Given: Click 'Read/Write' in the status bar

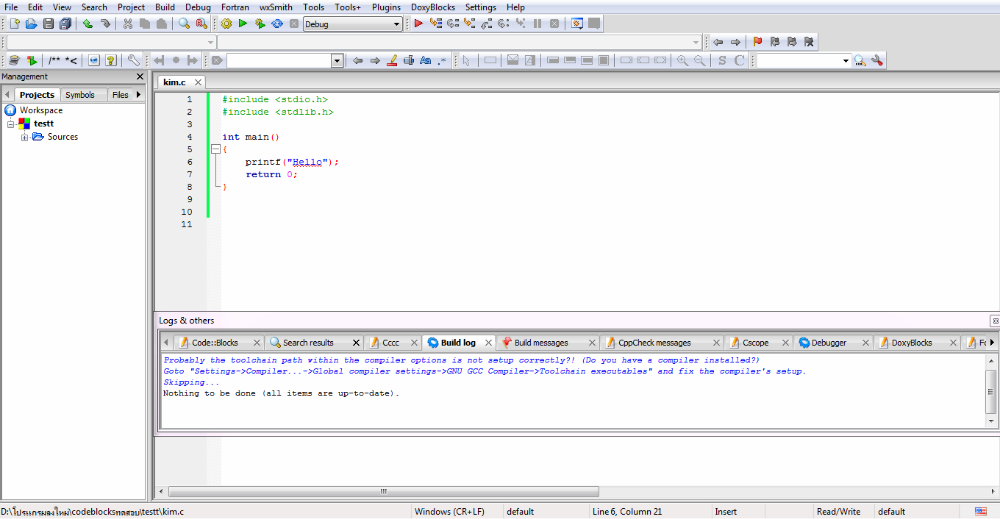Looking at the screenshot, I should click(838, 511).
